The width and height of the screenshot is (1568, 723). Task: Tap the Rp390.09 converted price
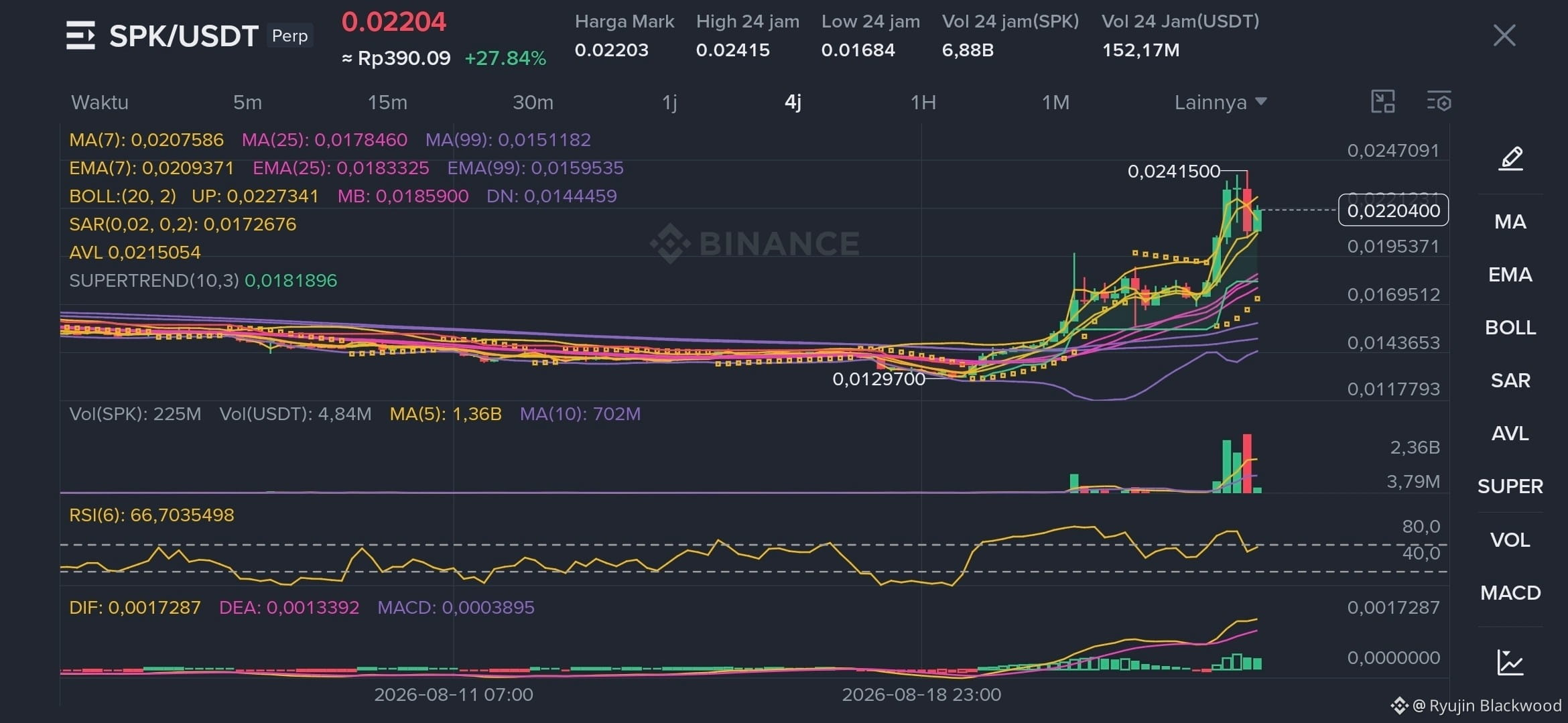396,58
